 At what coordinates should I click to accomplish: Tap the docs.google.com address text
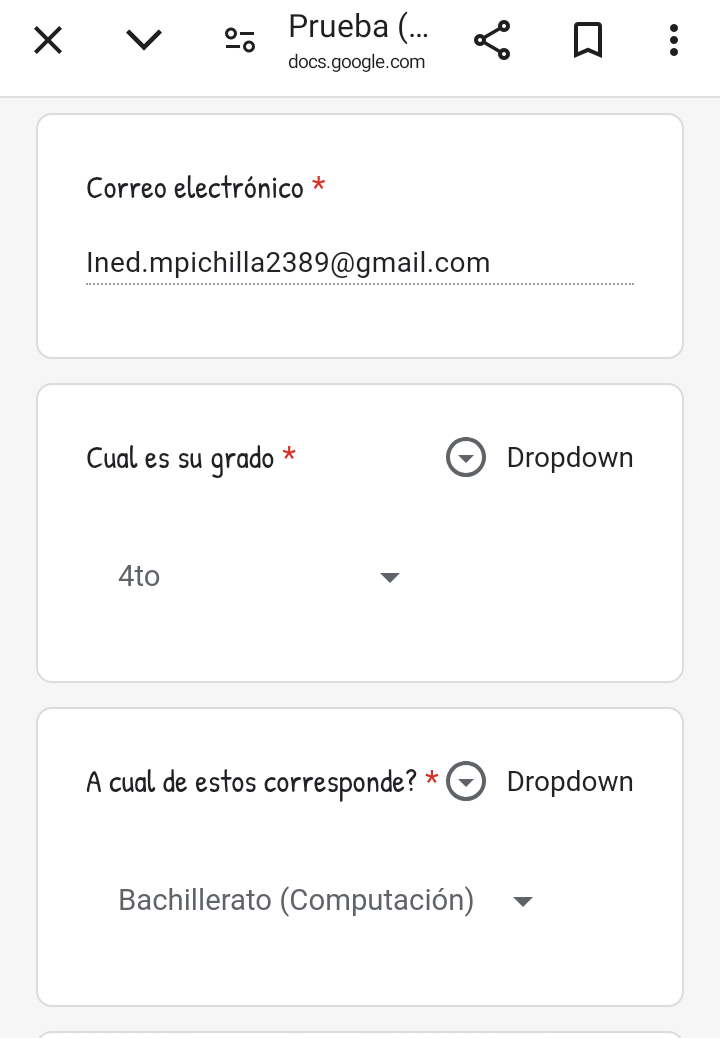(356, 62)
